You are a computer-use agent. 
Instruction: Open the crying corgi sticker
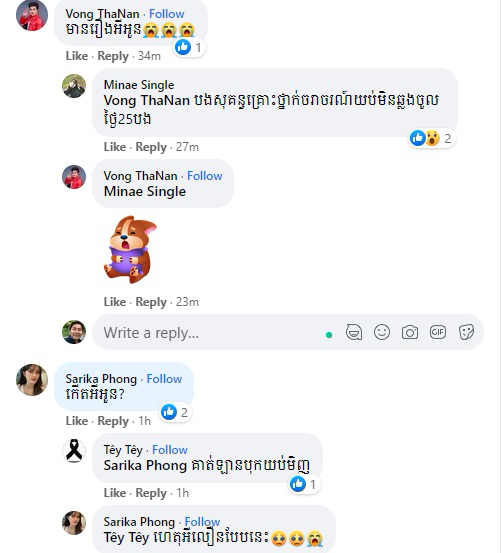(130, 249)
